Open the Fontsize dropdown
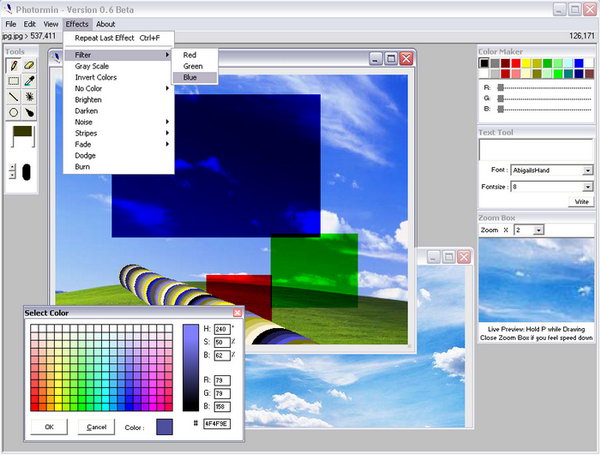This screenshot has width=600, height=455. [588, 187]
